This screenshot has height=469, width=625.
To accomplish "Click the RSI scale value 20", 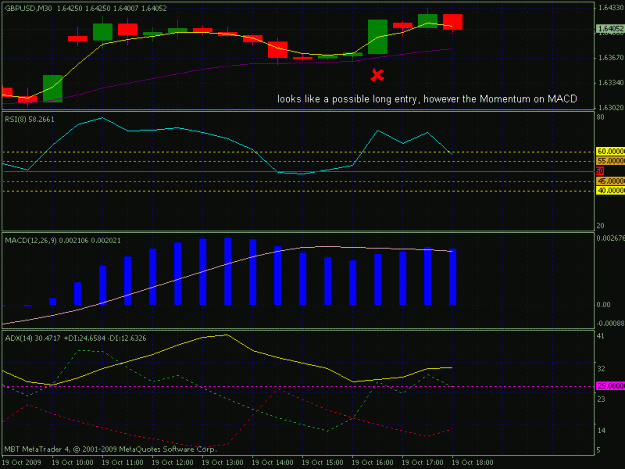I will pyautogui.click(x=600, y=226).
